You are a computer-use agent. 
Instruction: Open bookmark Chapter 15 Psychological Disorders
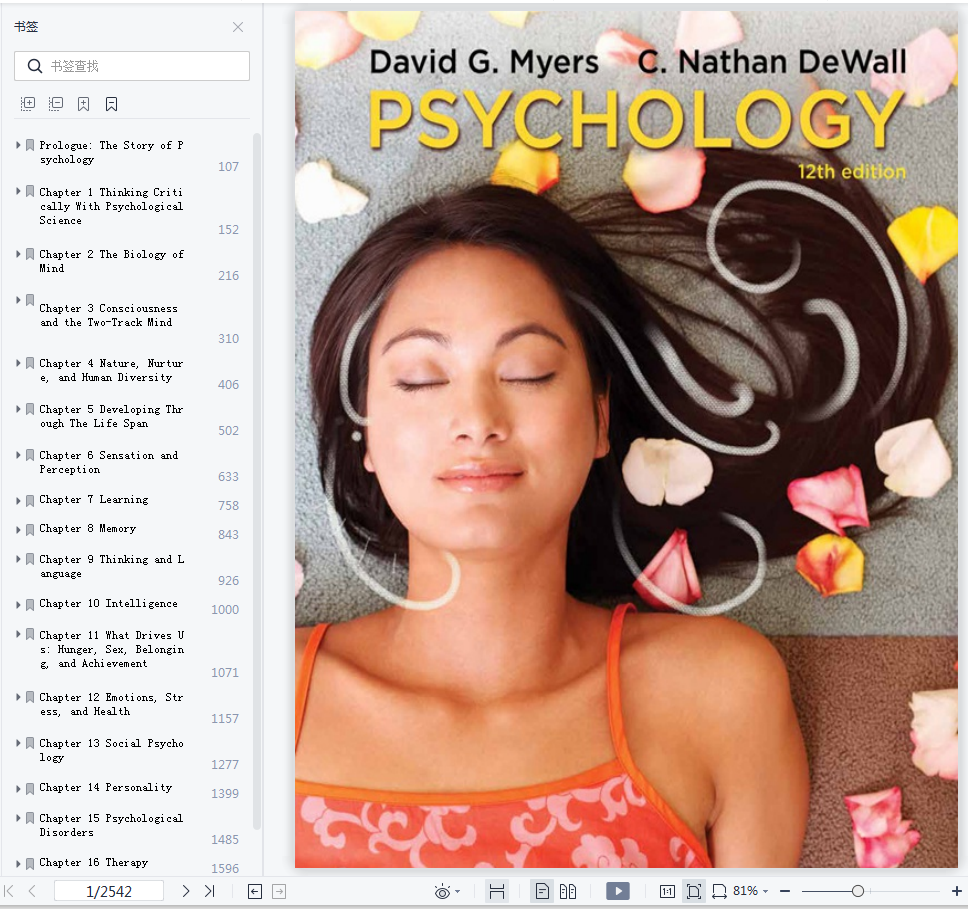(112, 825)
